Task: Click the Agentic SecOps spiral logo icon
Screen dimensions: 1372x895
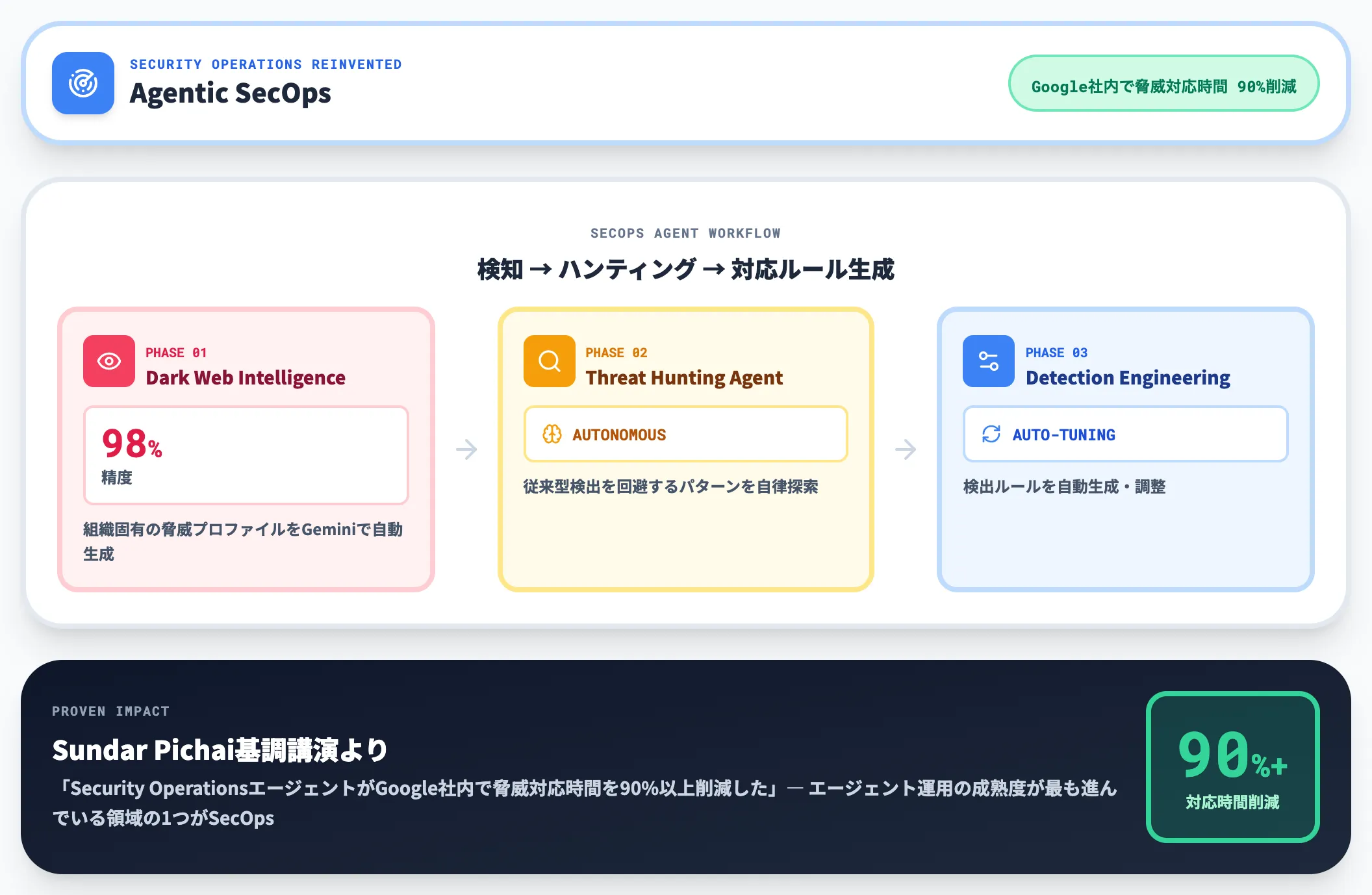Action: point(83,83)
